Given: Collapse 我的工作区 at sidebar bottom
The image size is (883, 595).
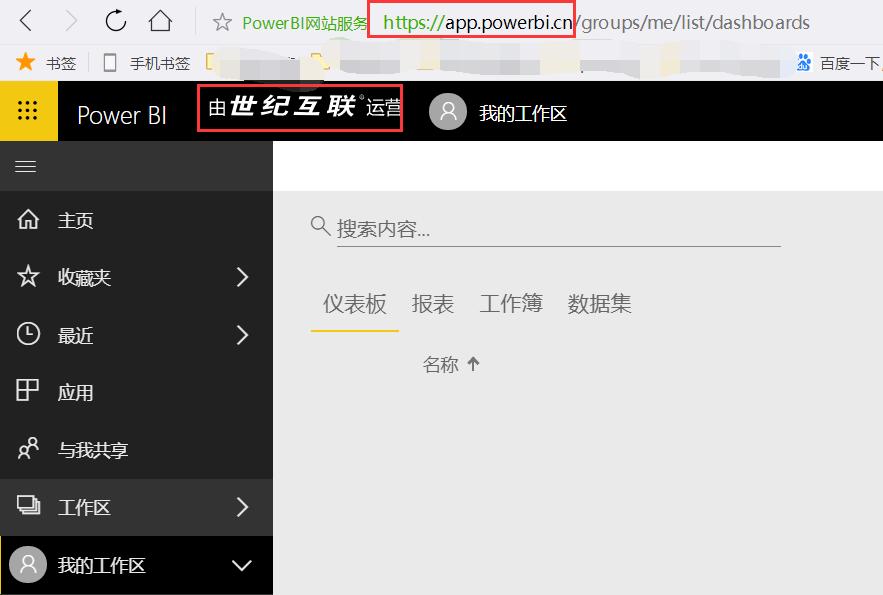Looking at the screenshot, I should coord(242,564).
